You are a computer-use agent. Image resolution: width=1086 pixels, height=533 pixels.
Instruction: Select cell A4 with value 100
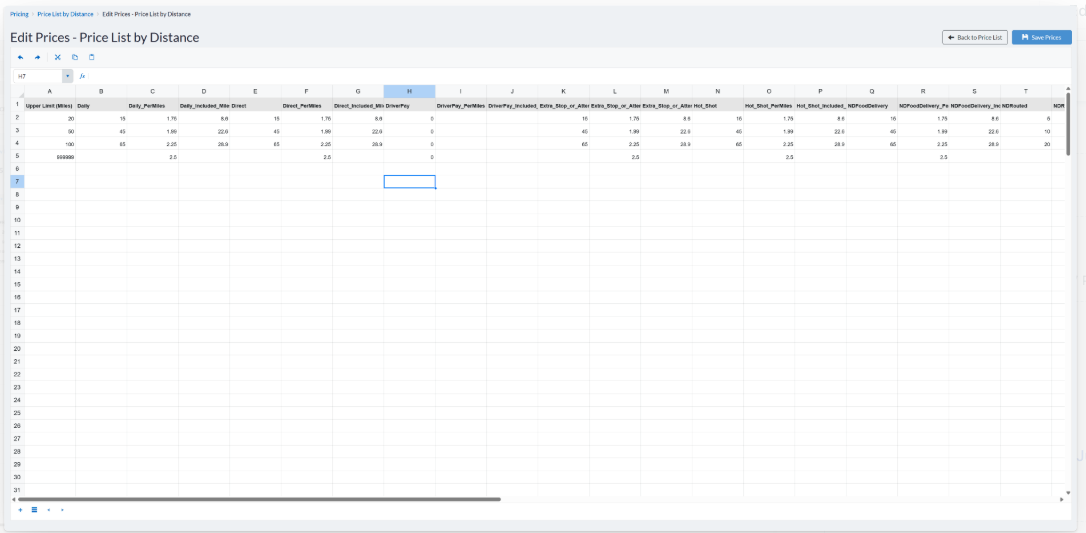point(50,144)
